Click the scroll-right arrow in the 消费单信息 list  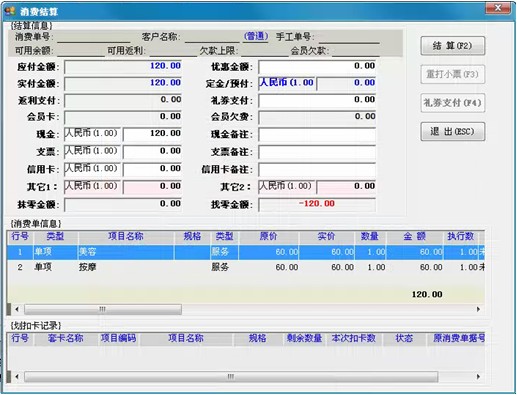[478, 309]
